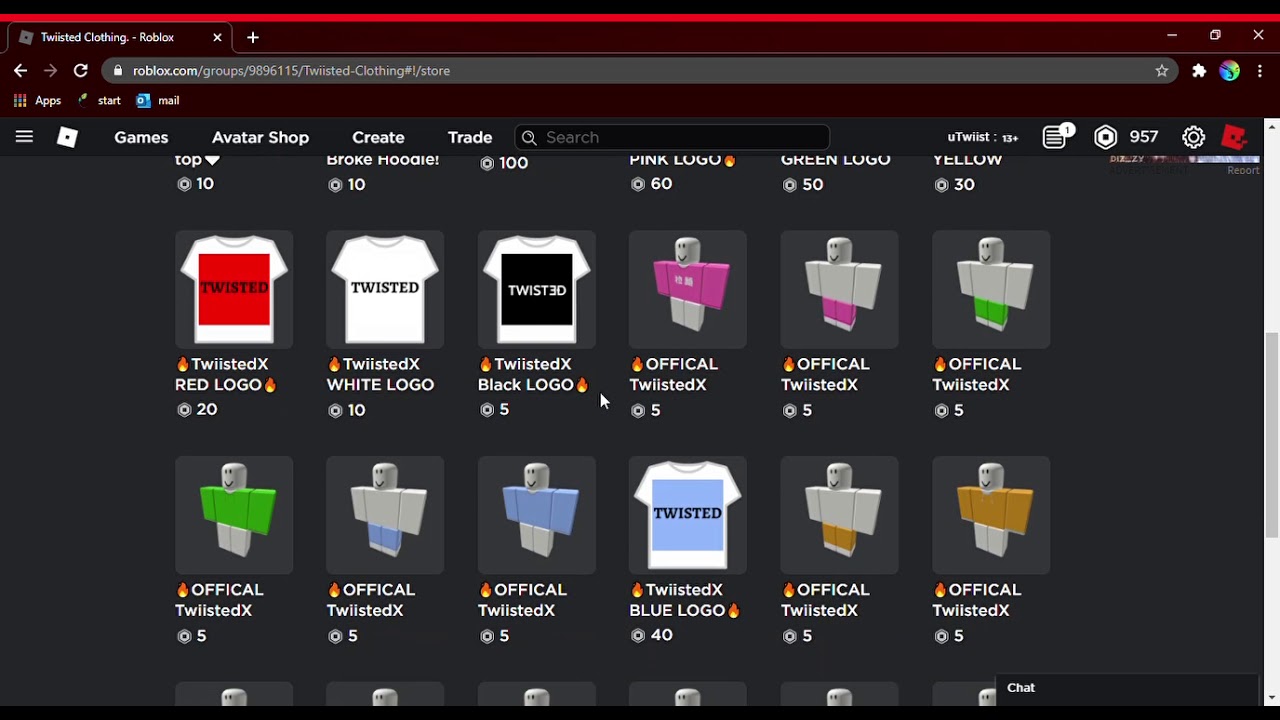Screen dimensions: 1280x720
Task: Click the price 60 under PINK LOGO
Action: click(661, 184)
